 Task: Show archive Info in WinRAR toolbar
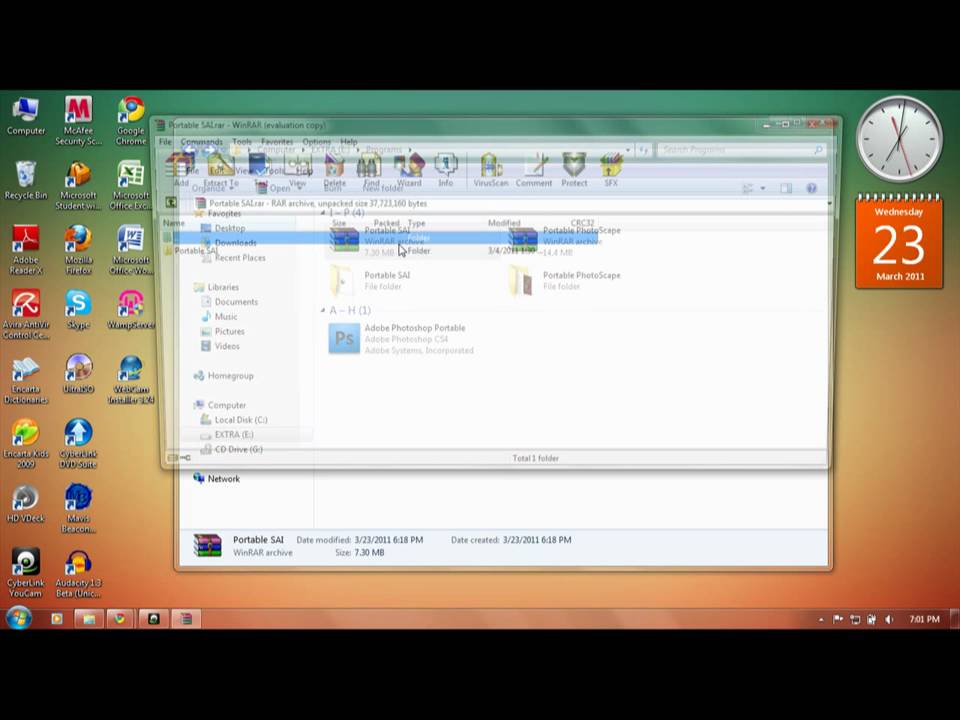coord(446,170)
